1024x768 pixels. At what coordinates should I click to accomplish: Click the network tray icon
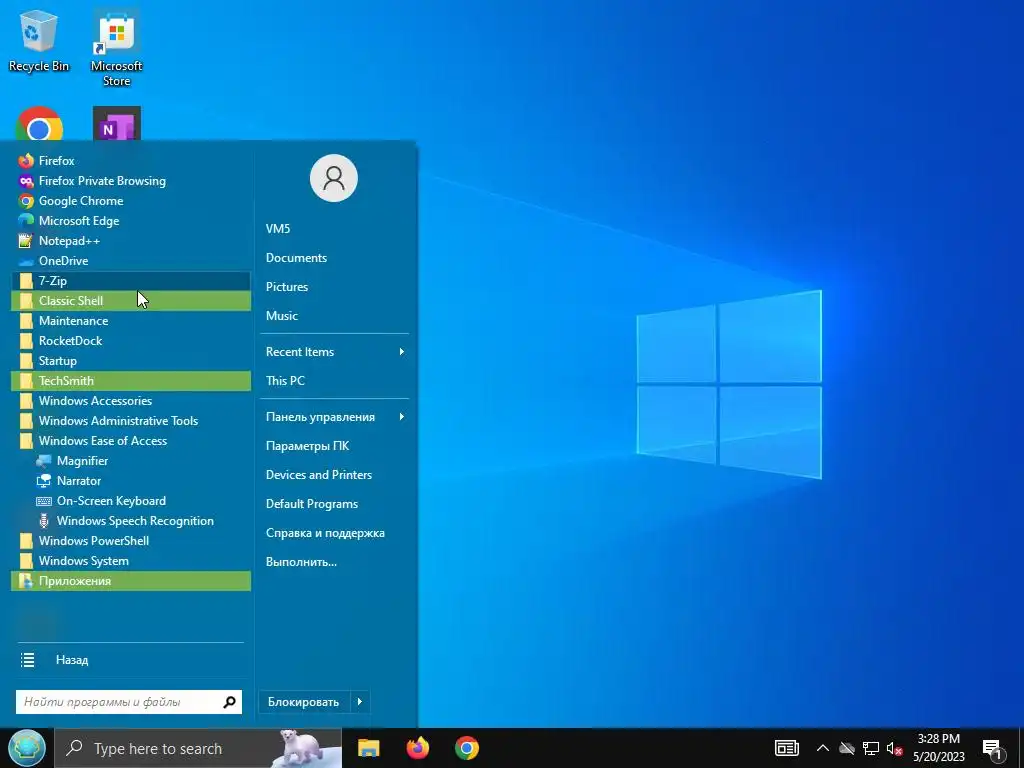coord(871,748)
